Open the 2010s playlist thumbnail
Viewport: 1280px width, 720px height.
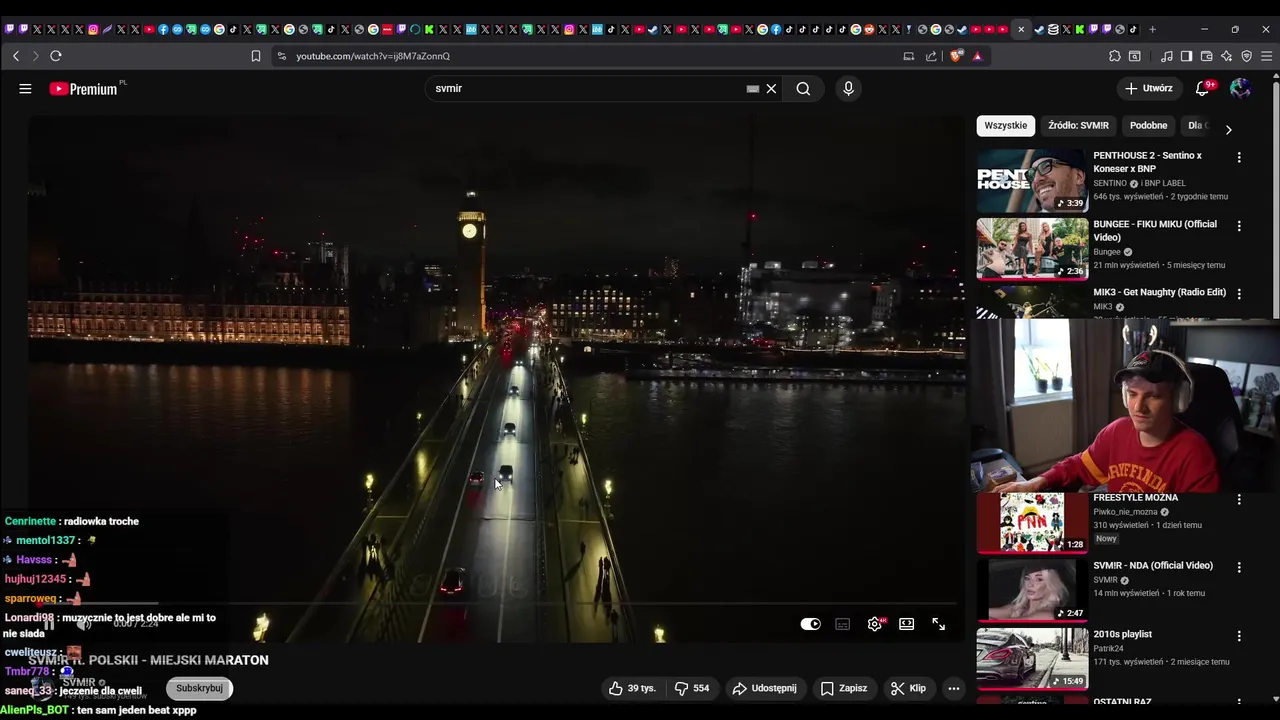click(x=1032, y=658)
